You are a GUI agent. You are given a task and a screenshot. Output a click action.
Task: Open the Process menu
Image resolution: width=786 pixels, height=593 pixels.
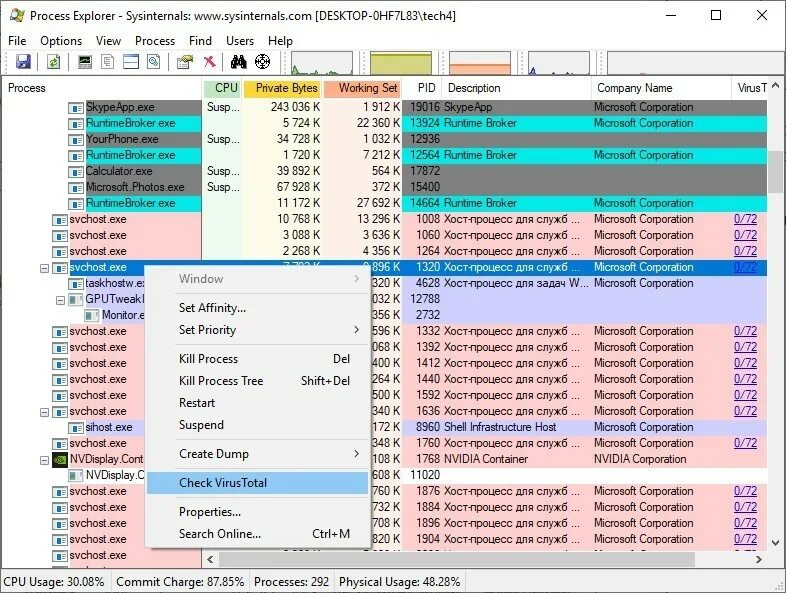(x=155, y=41)
